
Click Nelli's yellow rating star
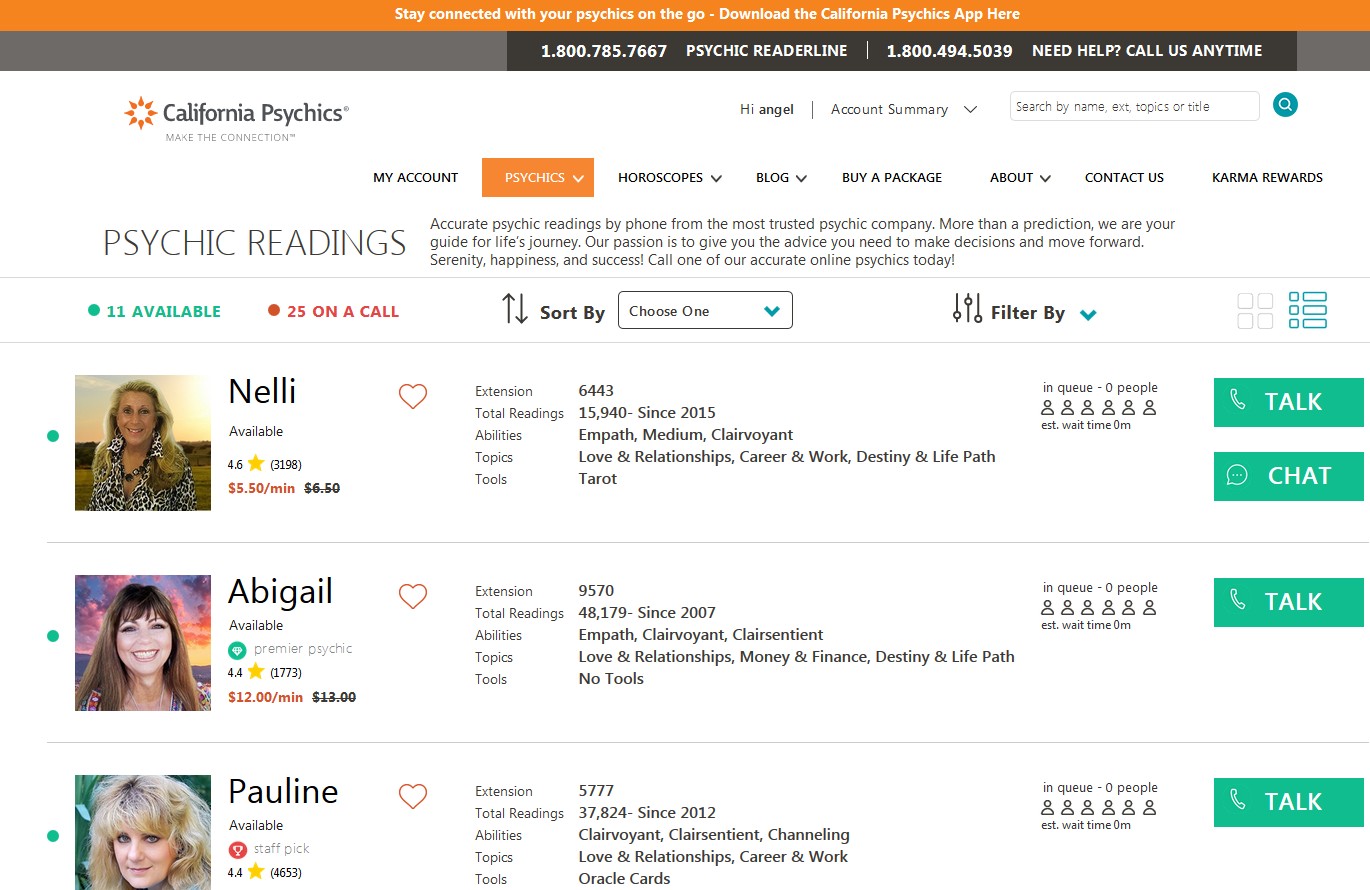coord(256,463)
